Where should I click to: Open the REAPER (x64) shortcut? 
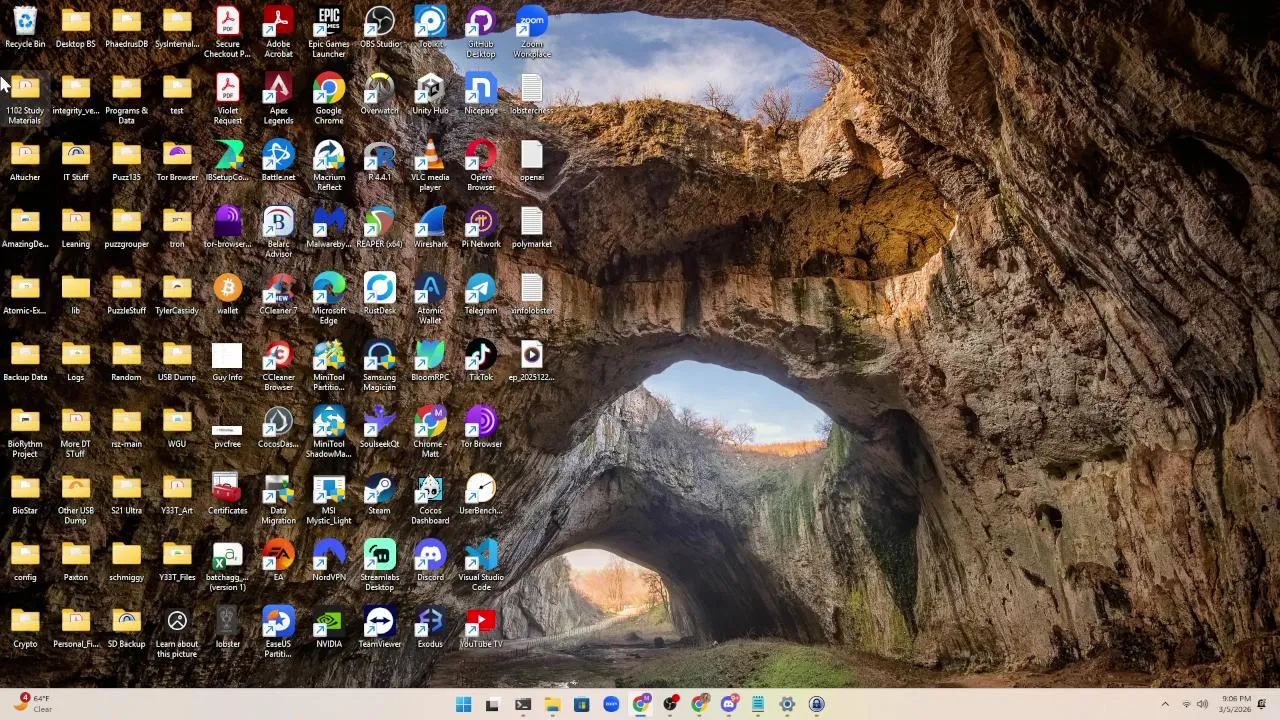pyautogui.click(x=380, y=228)
